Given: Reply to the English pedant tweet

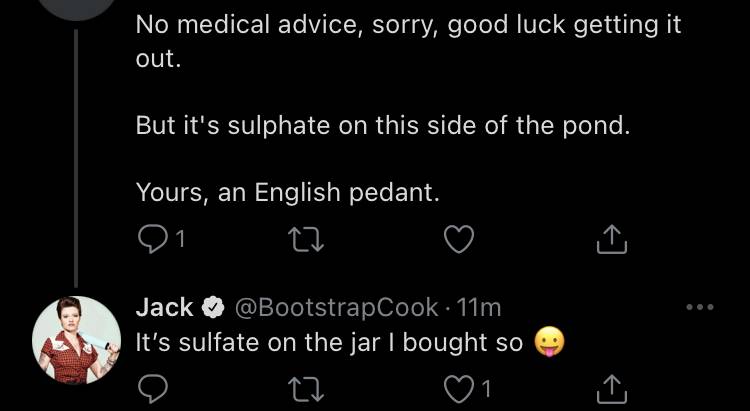Looking at the screenshot, I should 152,239.
